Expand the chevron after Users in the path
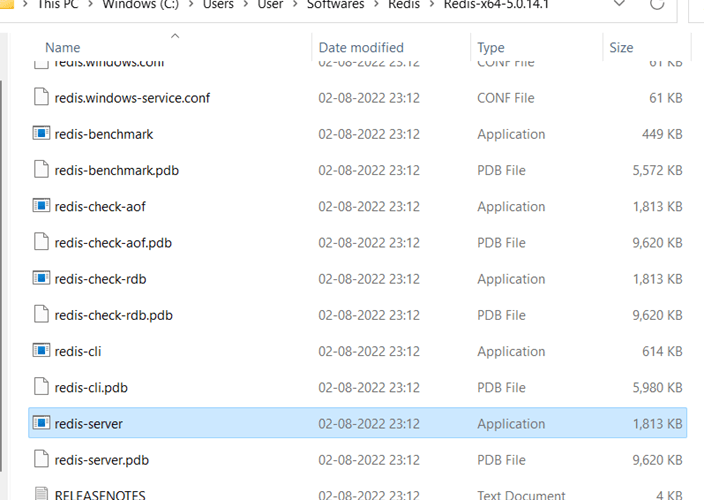 pyautogui.click(x=246, y=5)
